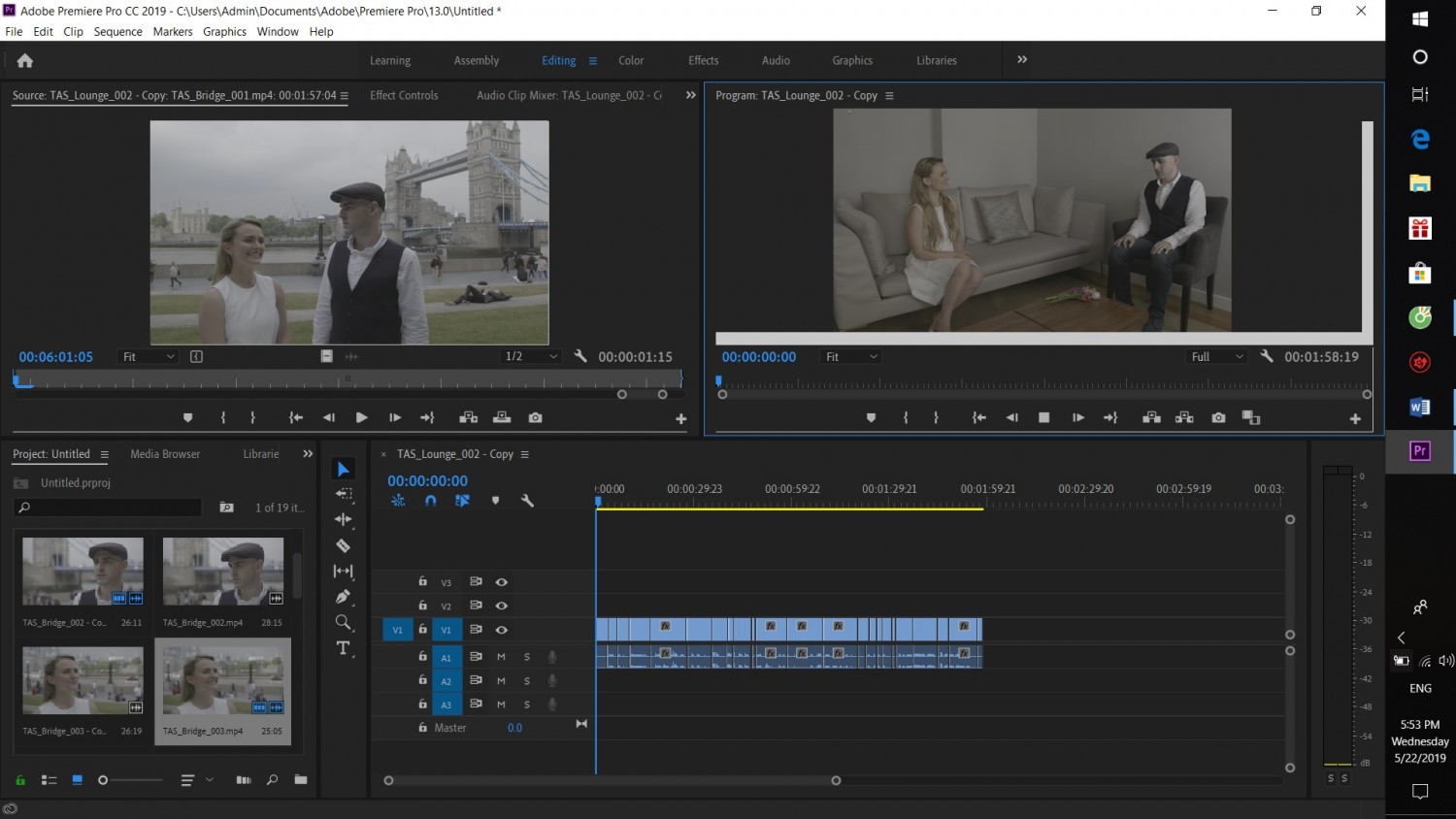
Task: Select the Razor tool in the tools panel
Action: coord(343,545)
